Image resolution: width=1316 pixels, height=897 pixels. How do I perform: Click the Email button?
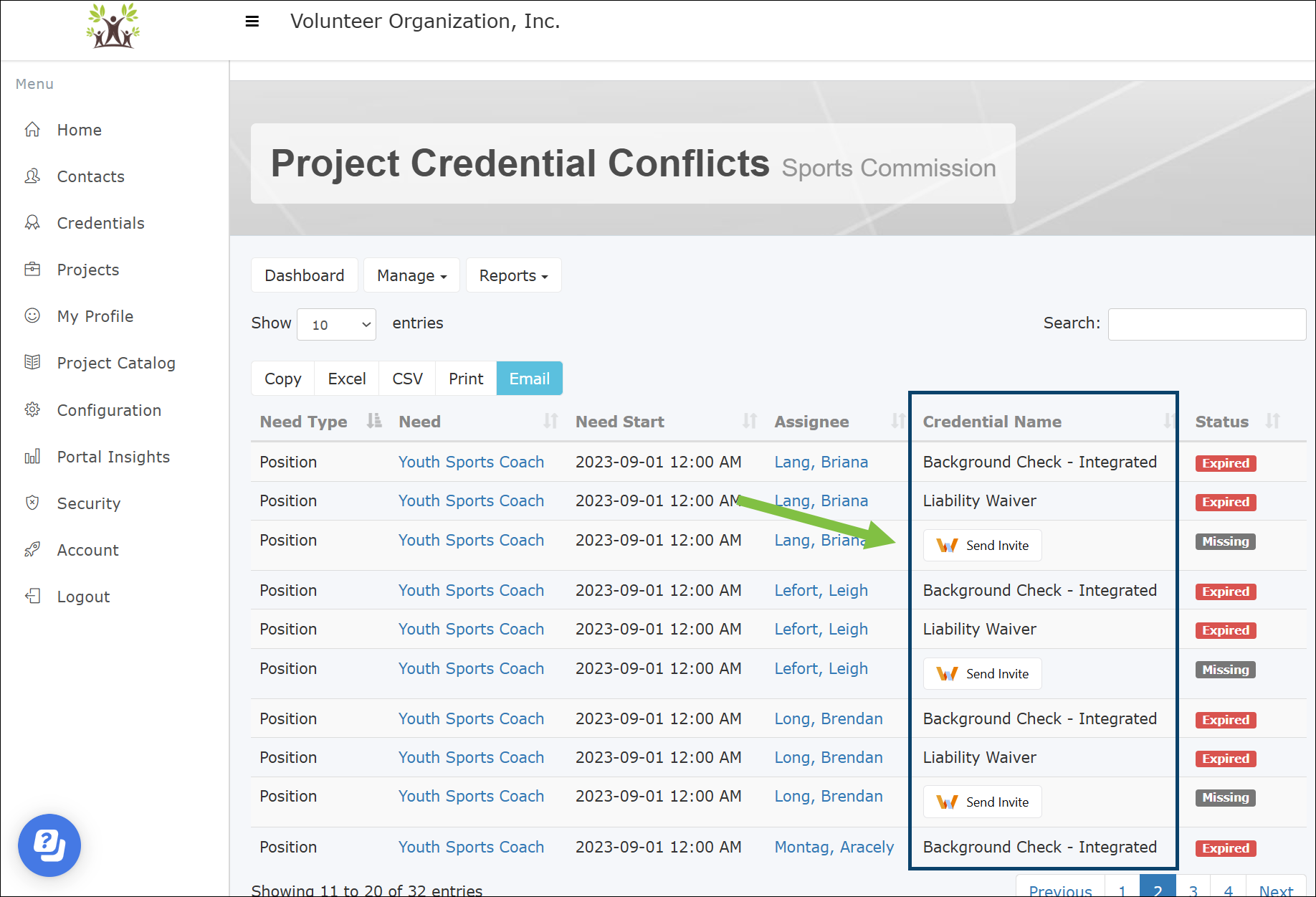pos(530,379)
